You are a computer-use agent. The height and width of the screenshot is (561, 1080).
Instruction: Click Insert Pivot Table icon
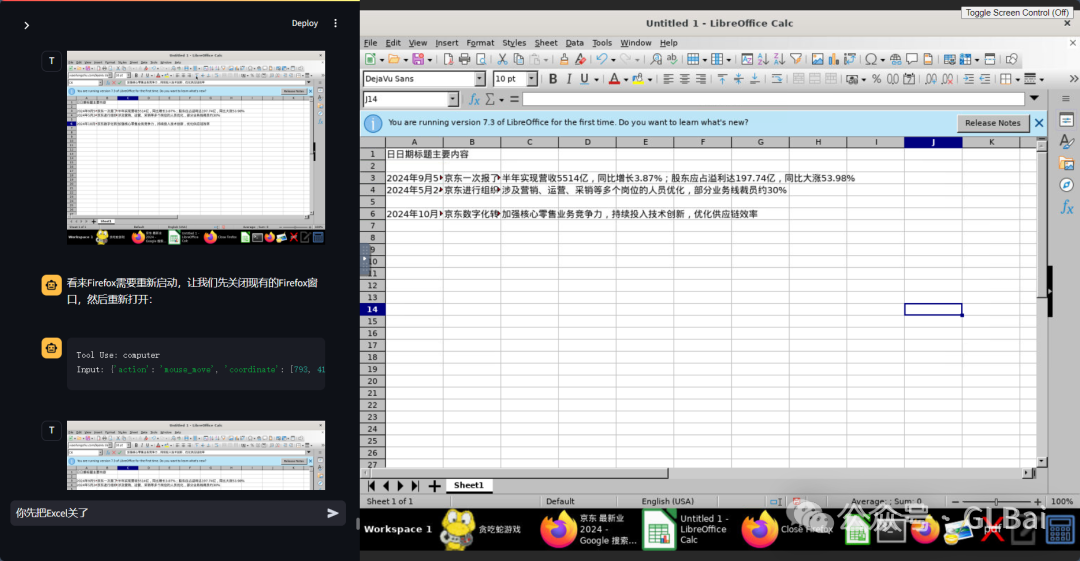click(x=850, y=59)
